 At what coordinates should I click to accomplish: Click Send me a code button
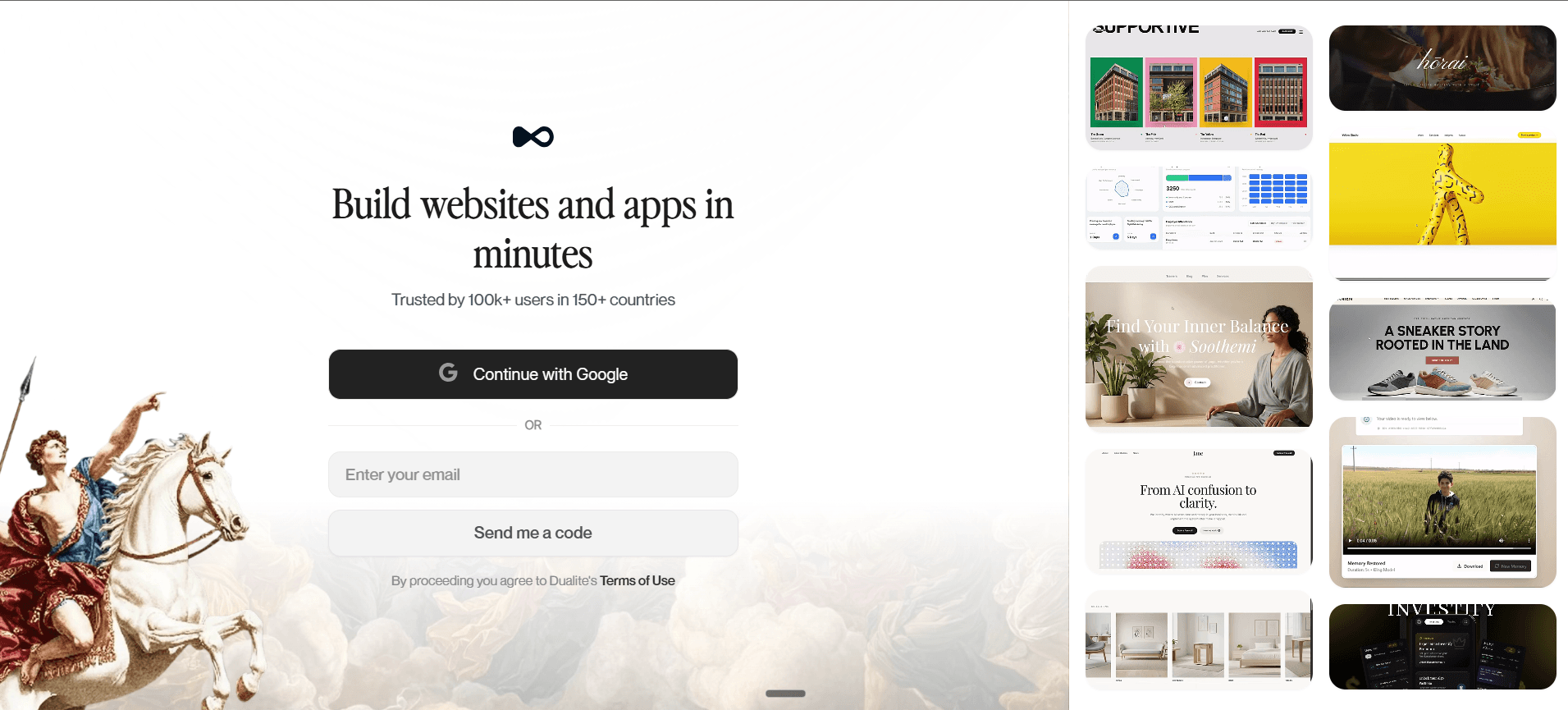533,533
